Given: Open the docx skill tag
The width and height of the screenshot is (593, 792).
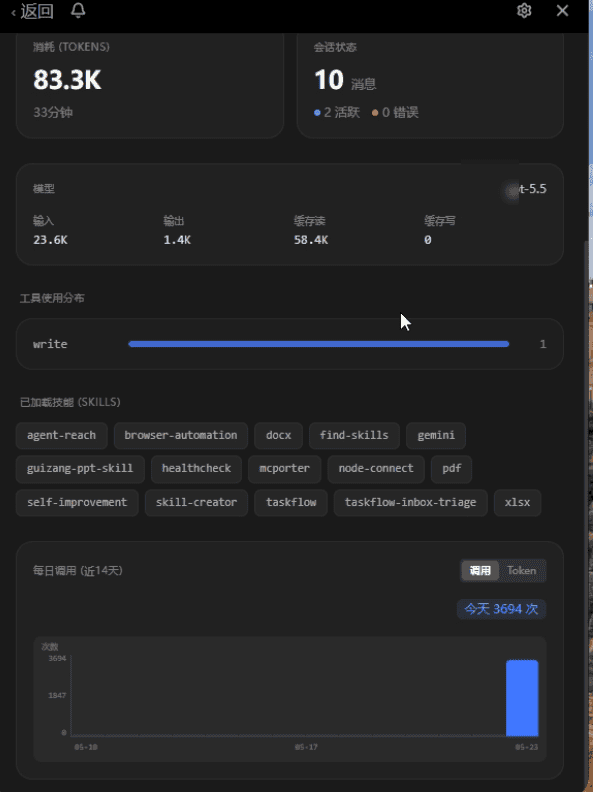Looking at the screenshot, I should pyautogui.click(x=278, y=435).
